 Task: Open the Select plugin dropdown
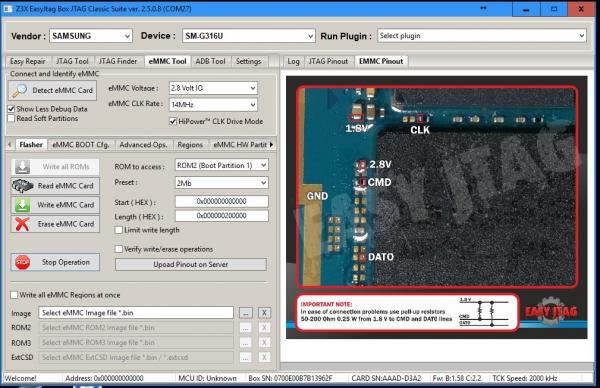482,36
